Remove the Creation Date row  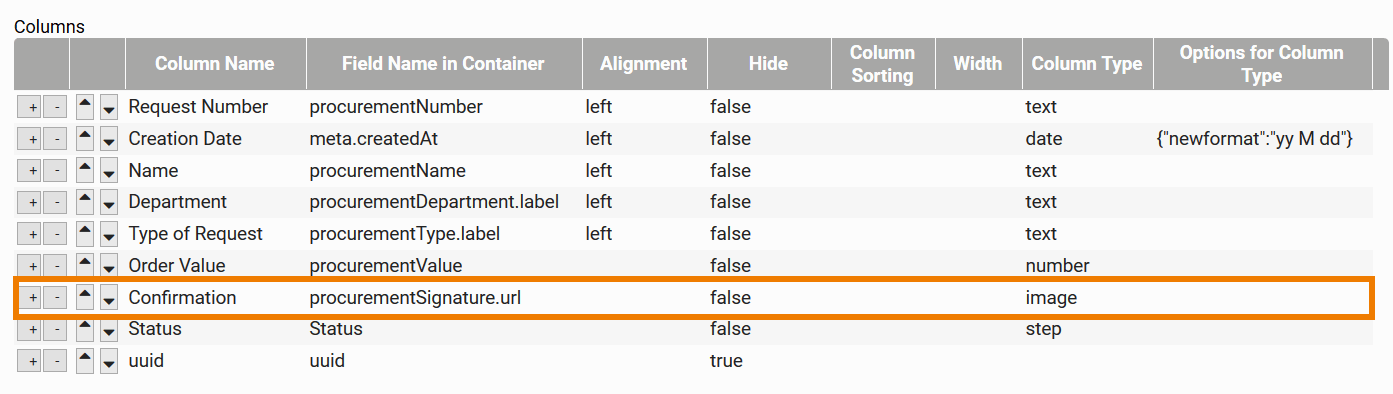56,140
